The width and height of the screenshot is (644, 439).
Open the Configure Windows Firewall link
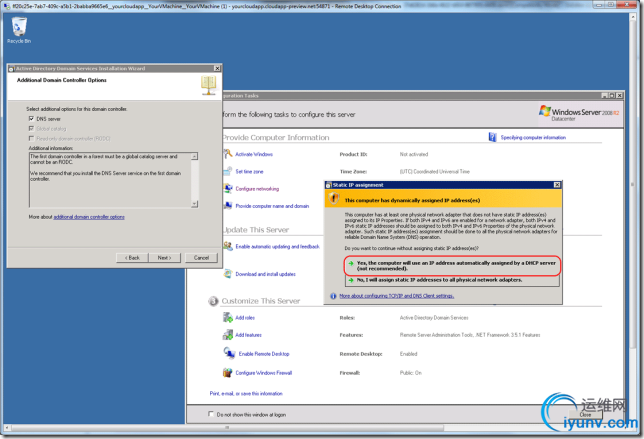coord(264,373)
